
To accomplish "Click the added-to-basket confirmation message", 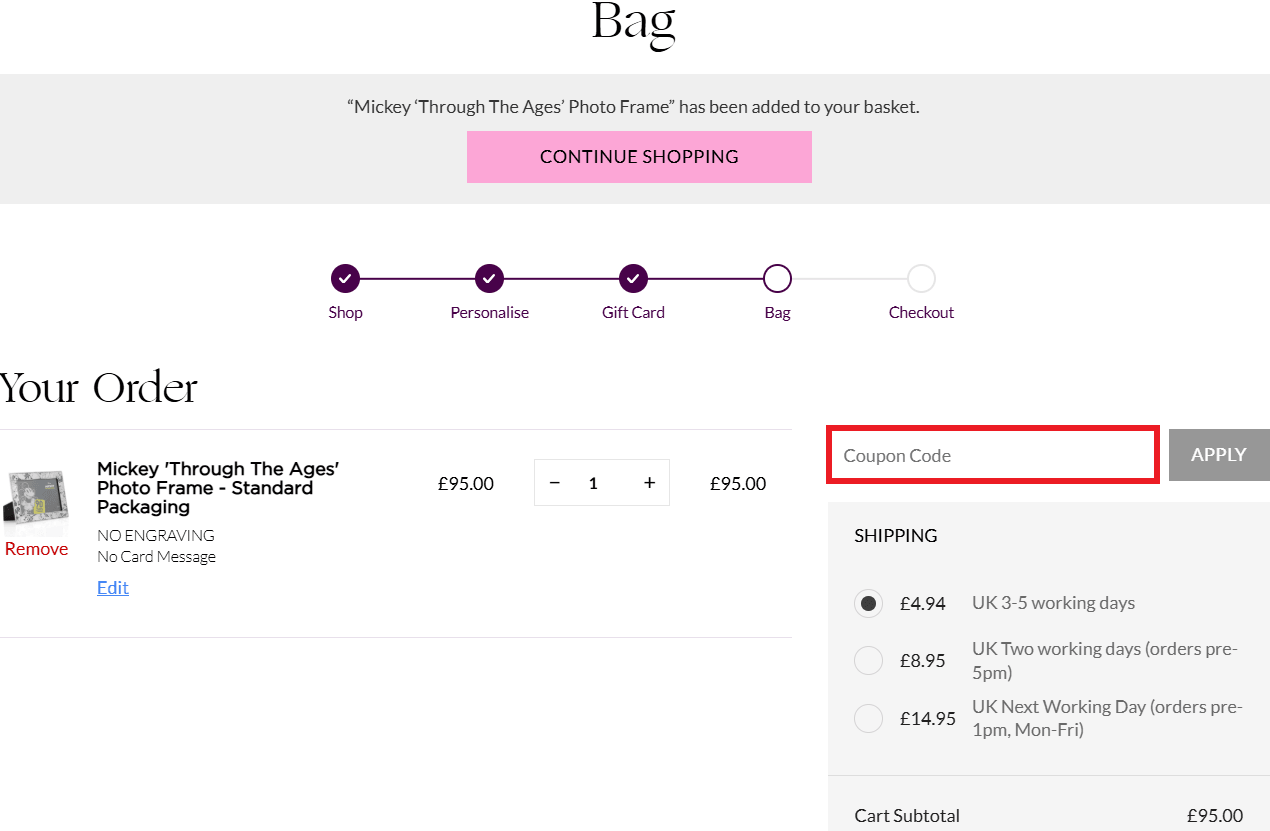I will (x=633, y=107).
